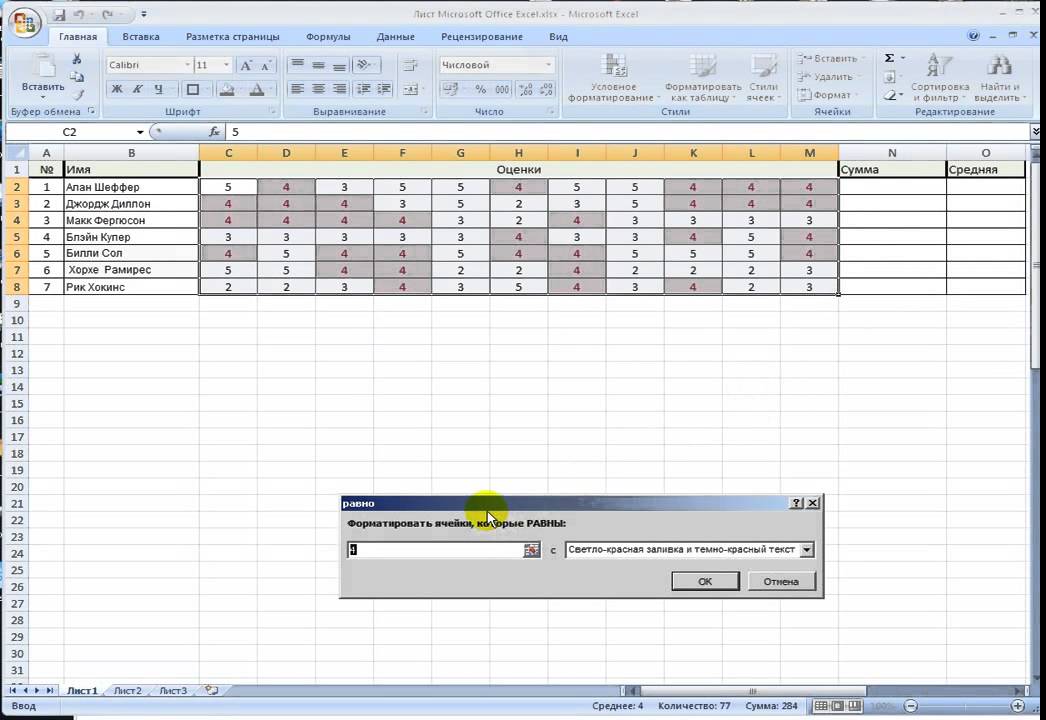Open Форматировать как таблицу dropdown

[x=702, y=78]
